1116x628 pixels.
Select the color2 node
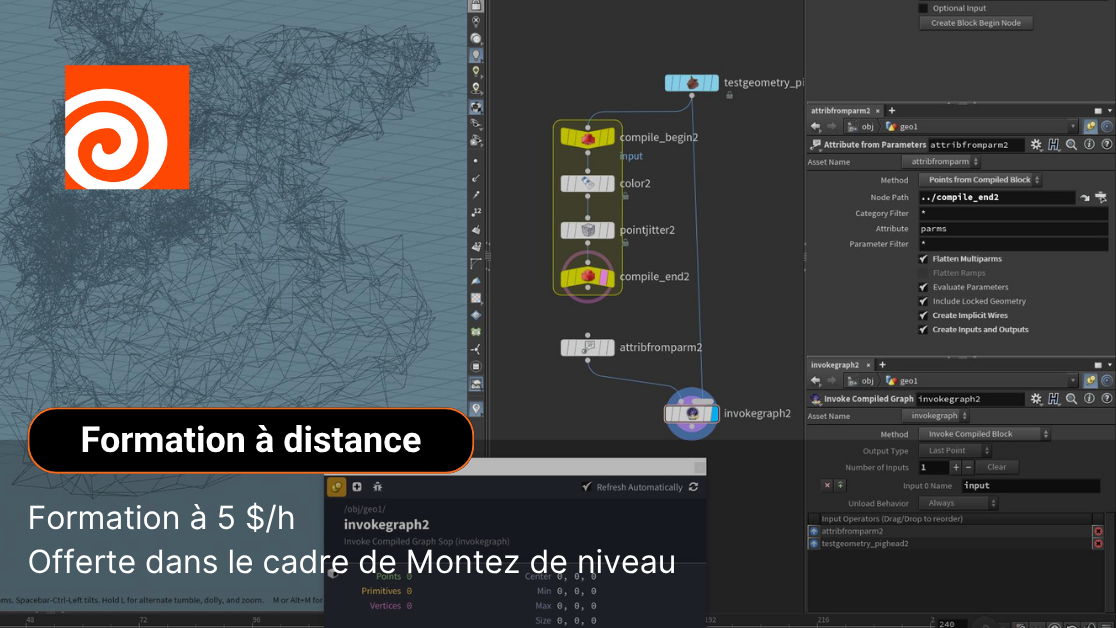pos(587,184)
